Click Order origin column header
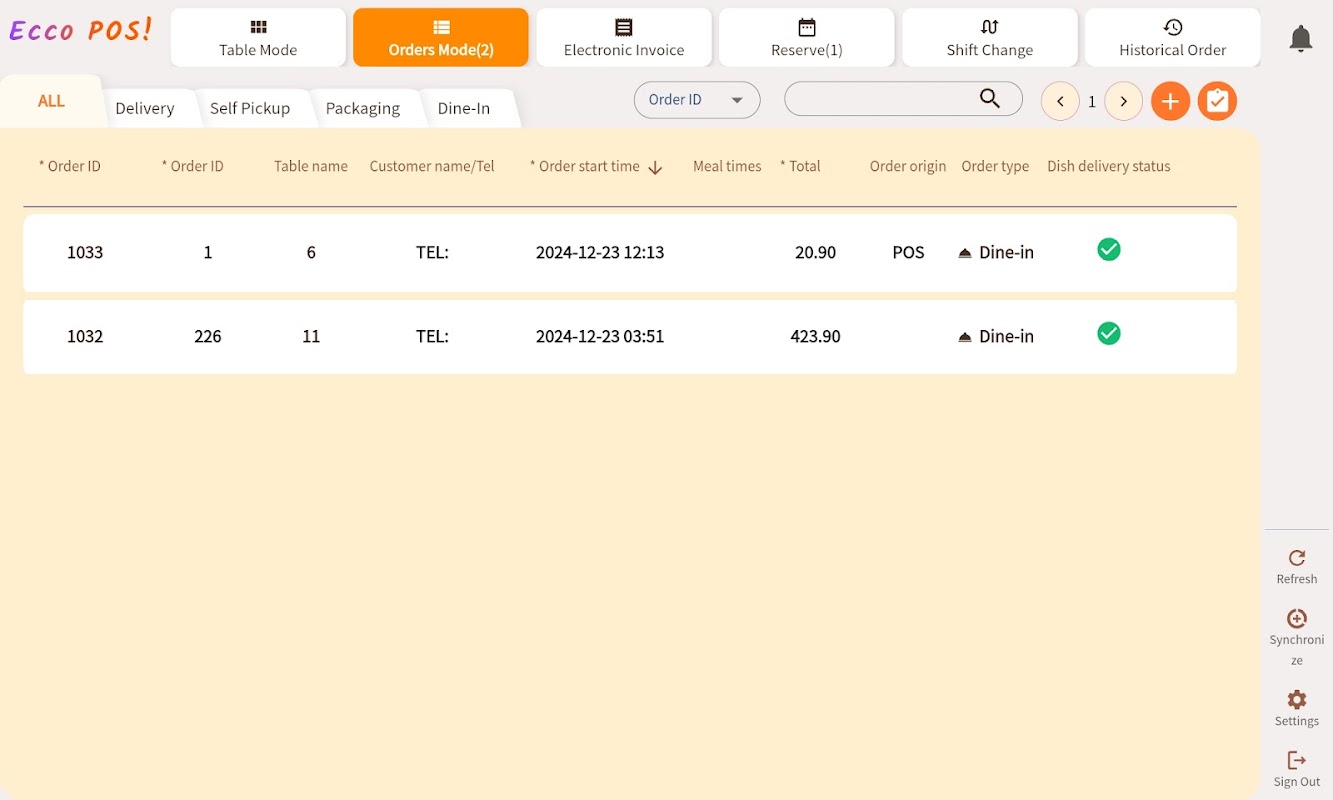The height and width of the screenshot is (800, 1333). [908, 167]
